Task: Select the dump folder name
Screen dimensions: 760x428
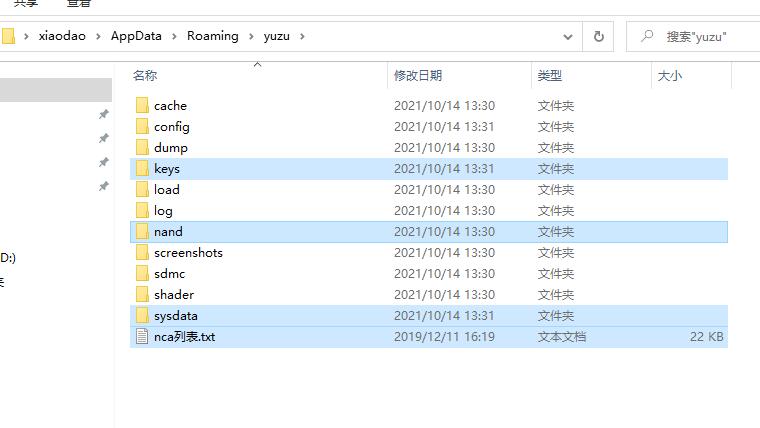Action: click(x=171, y=148)
